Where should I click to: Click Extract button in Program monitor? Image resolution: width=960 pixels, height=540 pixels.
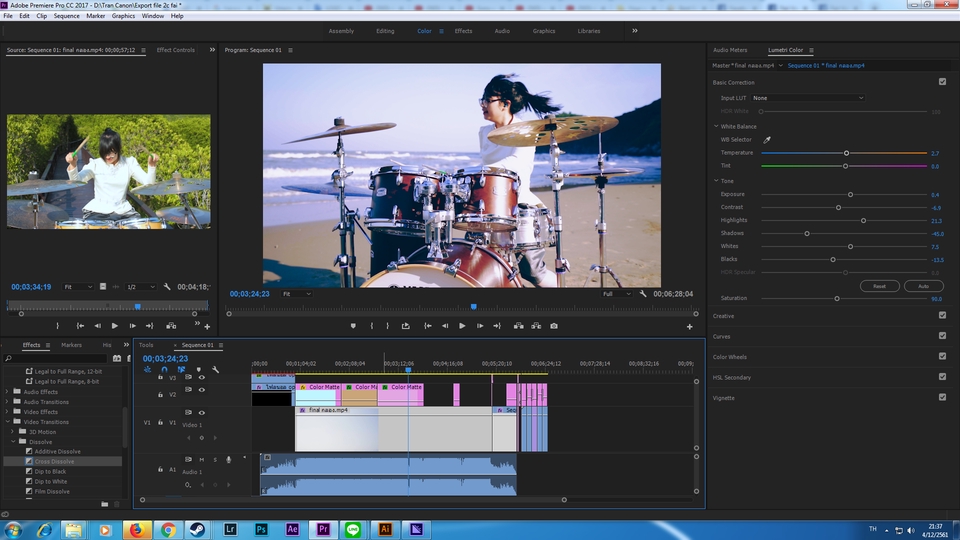coord(536,326)
